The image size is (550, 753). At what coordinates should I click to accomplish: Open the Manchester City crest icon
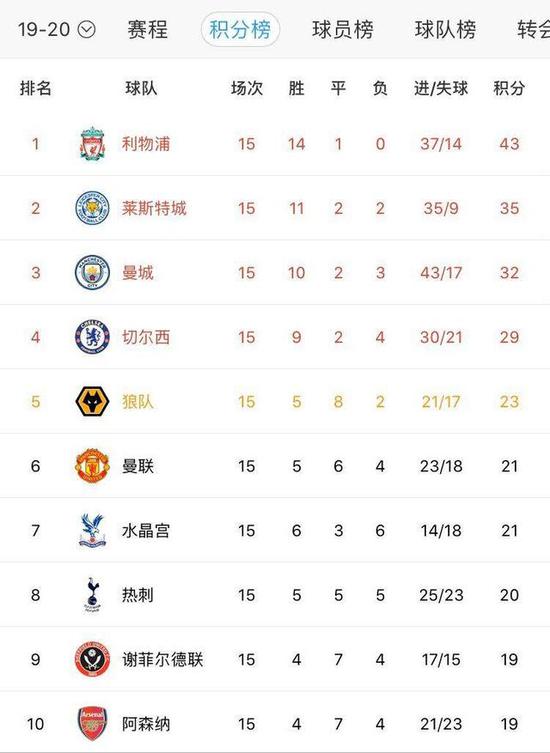click(92, 272)
